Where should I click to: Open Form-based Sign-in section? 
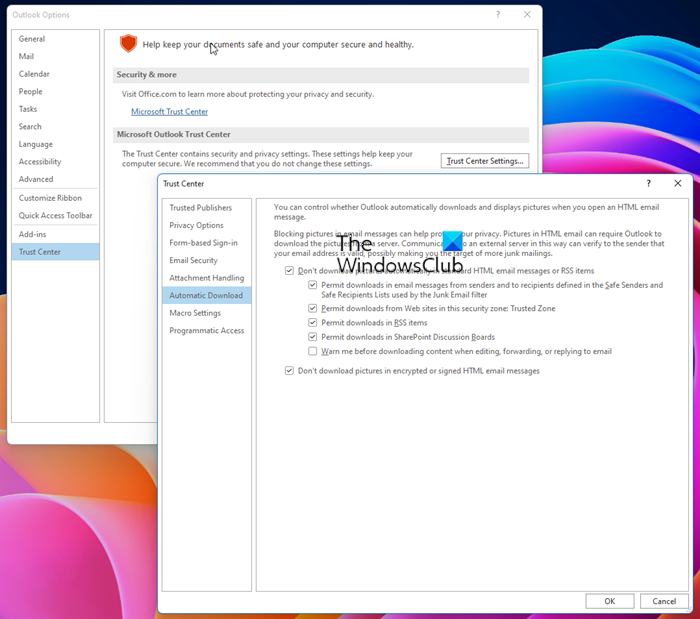tap(207, 243)
